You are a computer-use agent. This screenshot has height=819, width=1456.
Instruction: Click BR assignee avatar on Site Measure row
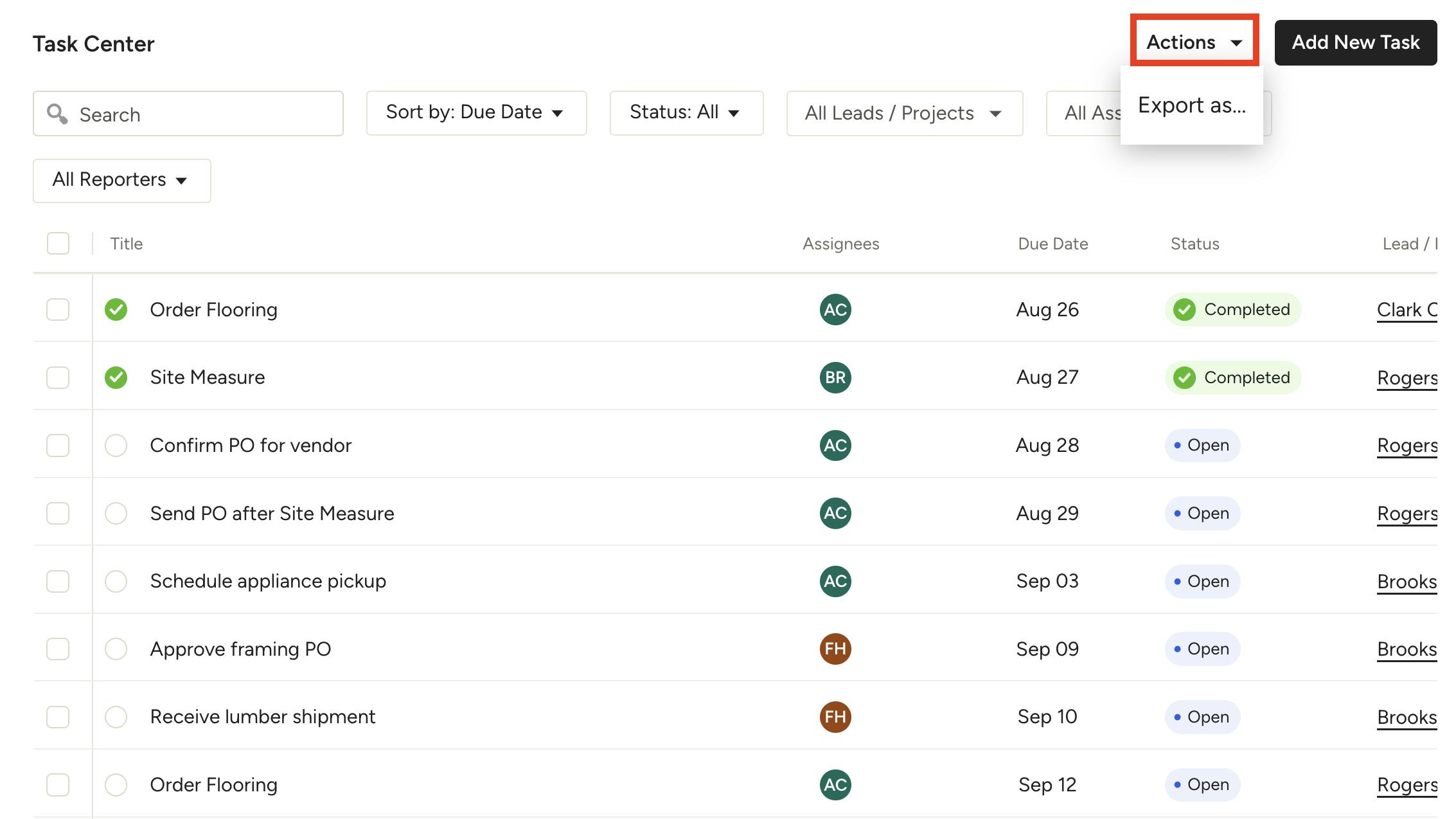[835, 377]
